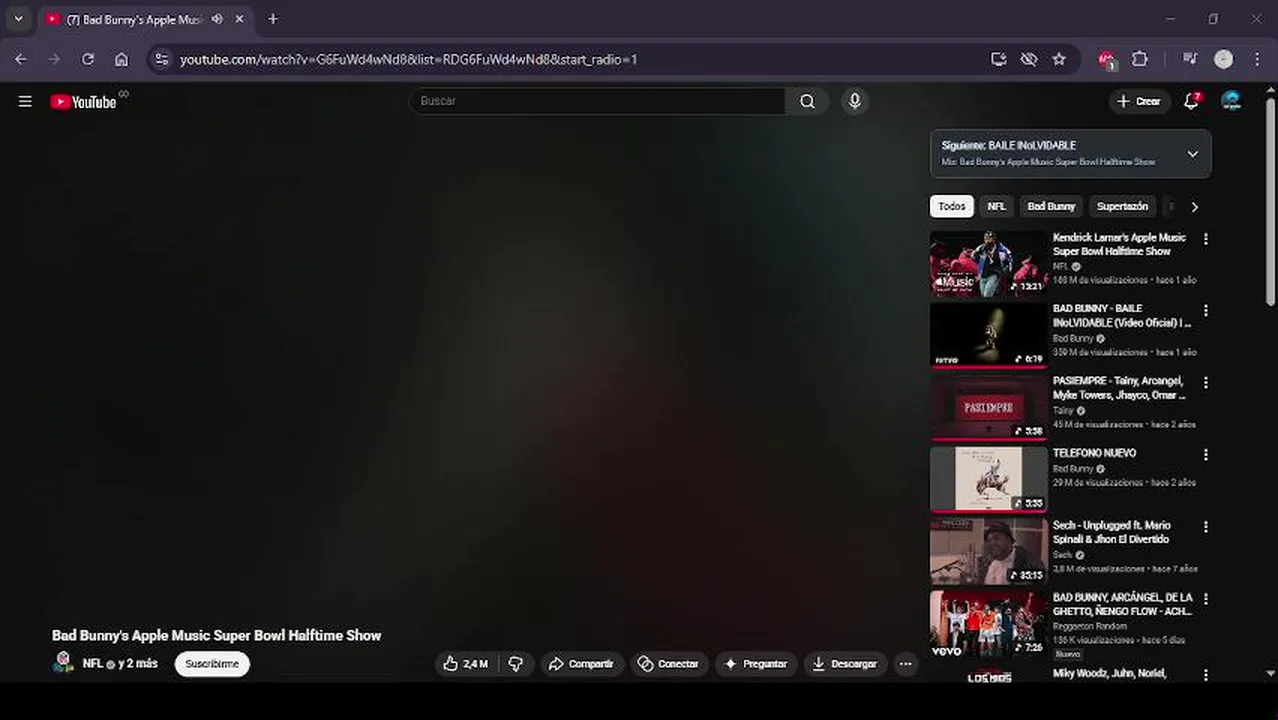
Task: Open options menu for PASIEMPRE video
Action: click(1205, 383)
